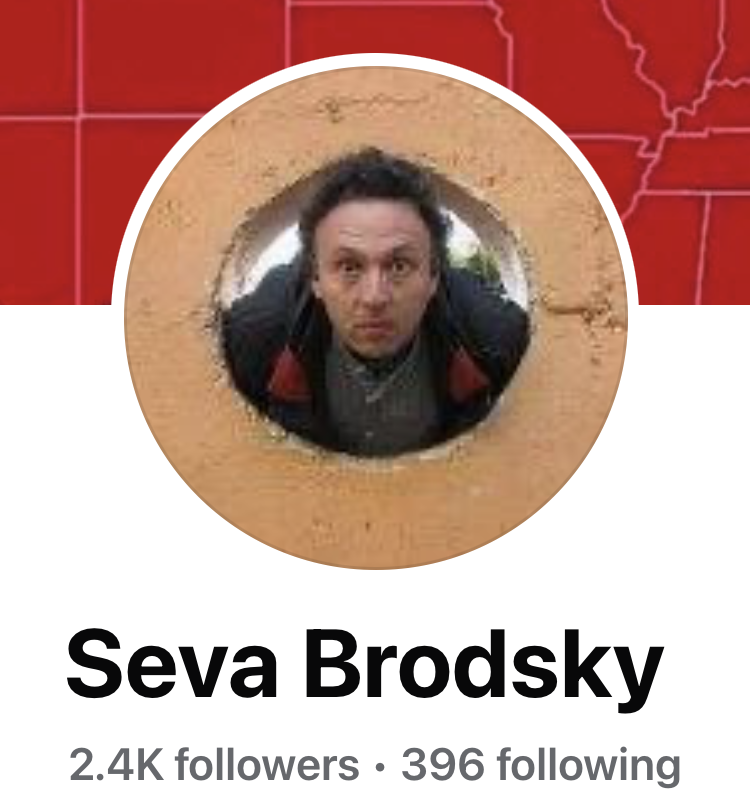Open the 396 following list
Viewport: 750px width, 806px height.
click(541, 767)
